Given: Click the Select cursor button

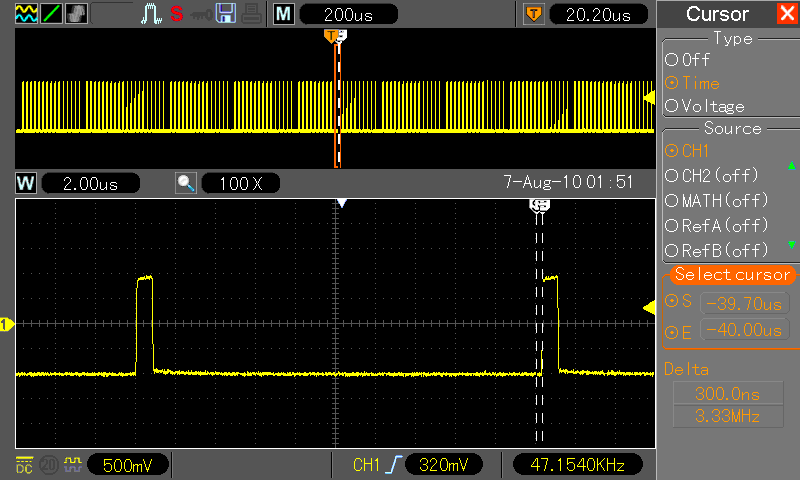Looking at the screenshot, I should coord(732,275).
